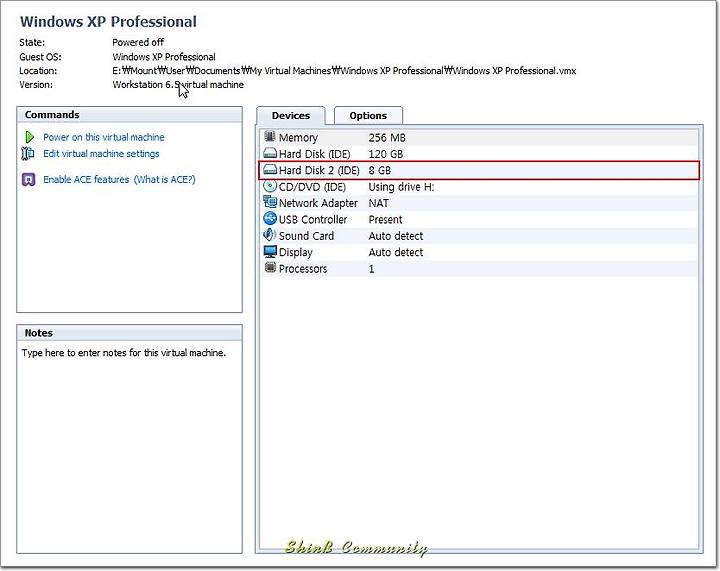Click the Using drive H: value
The height and width of the screenshot is (571, 720).
(x=401, y=187)
